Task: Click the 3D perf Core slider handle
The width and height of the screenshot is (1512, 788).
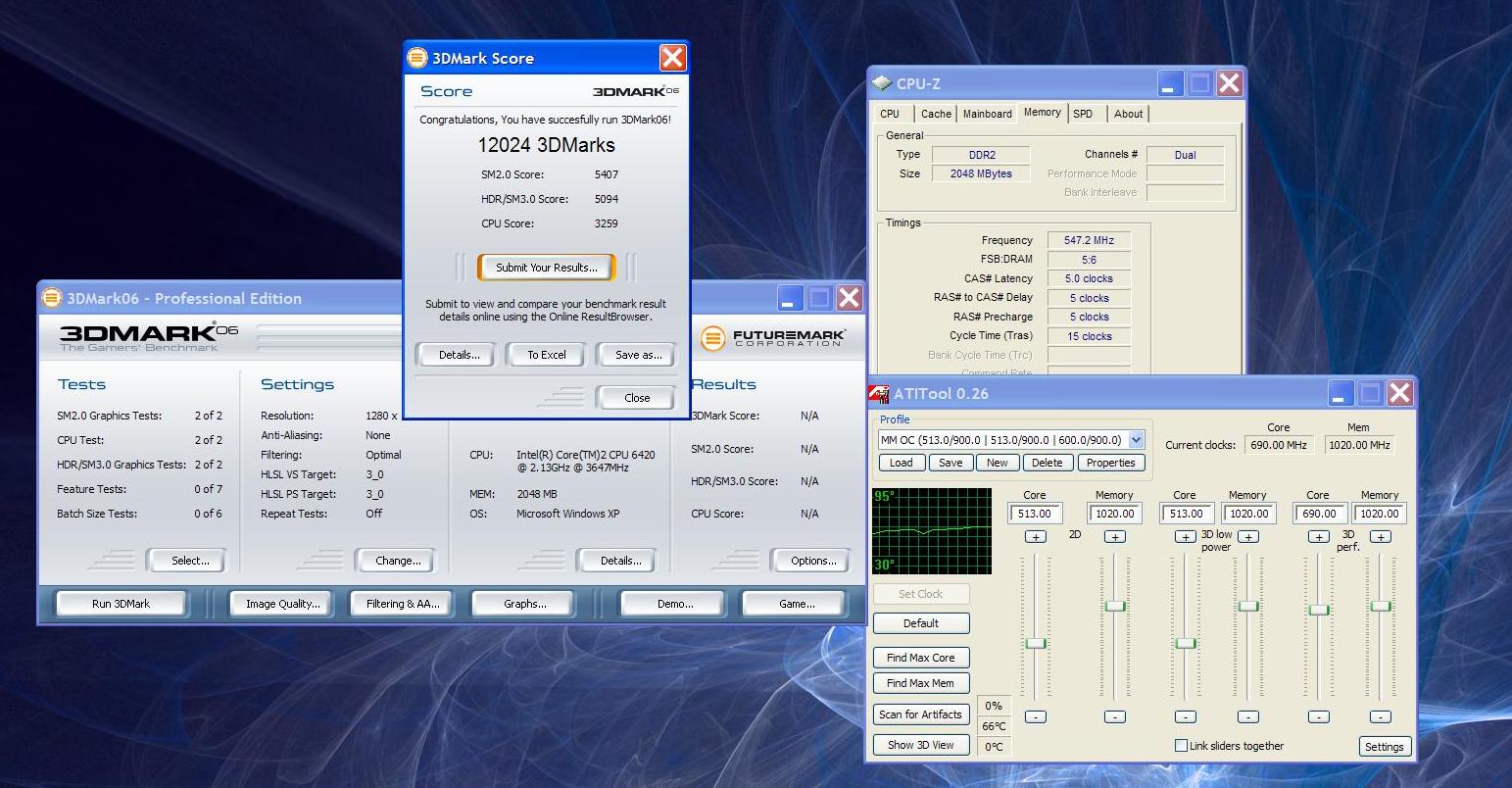Action: (1320, 610)
